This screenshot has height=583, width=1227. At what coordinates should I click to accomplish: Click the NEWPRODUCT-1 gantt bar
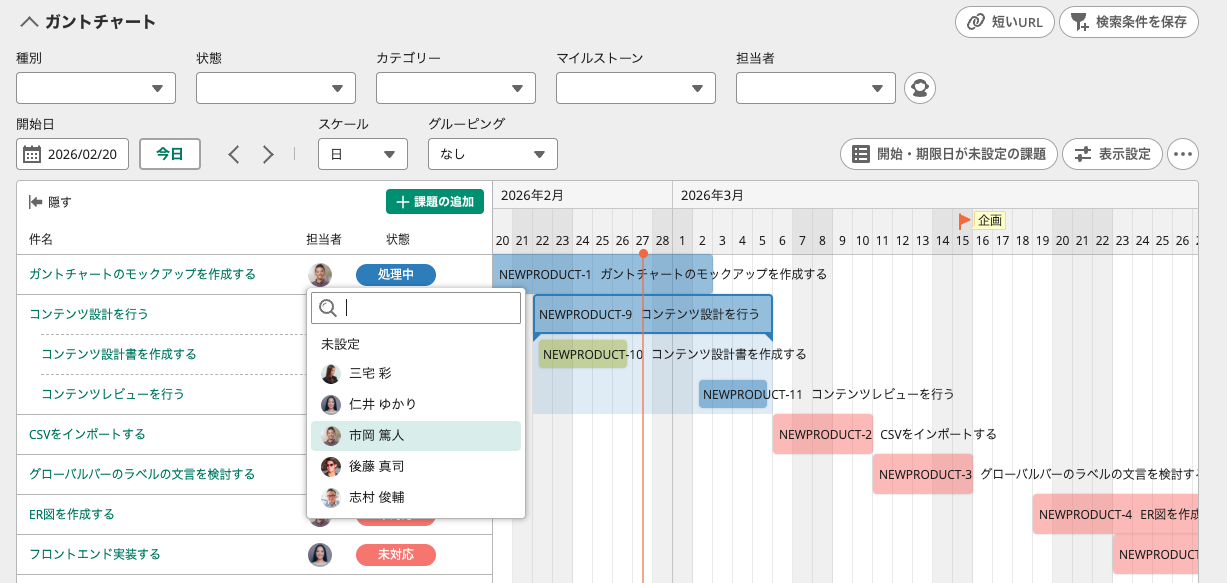603,274
